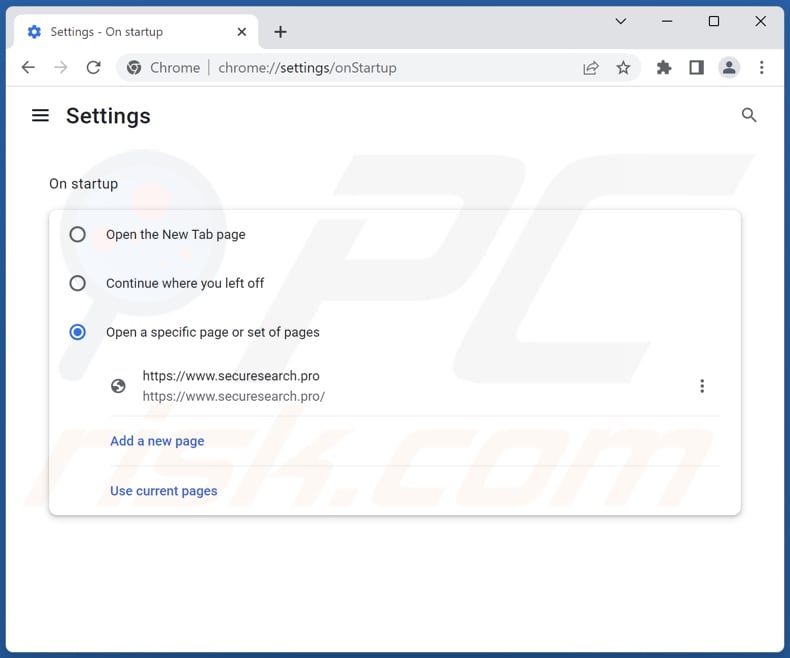Maximize the Chrome window
790x658 pixels.
point(713,21)
